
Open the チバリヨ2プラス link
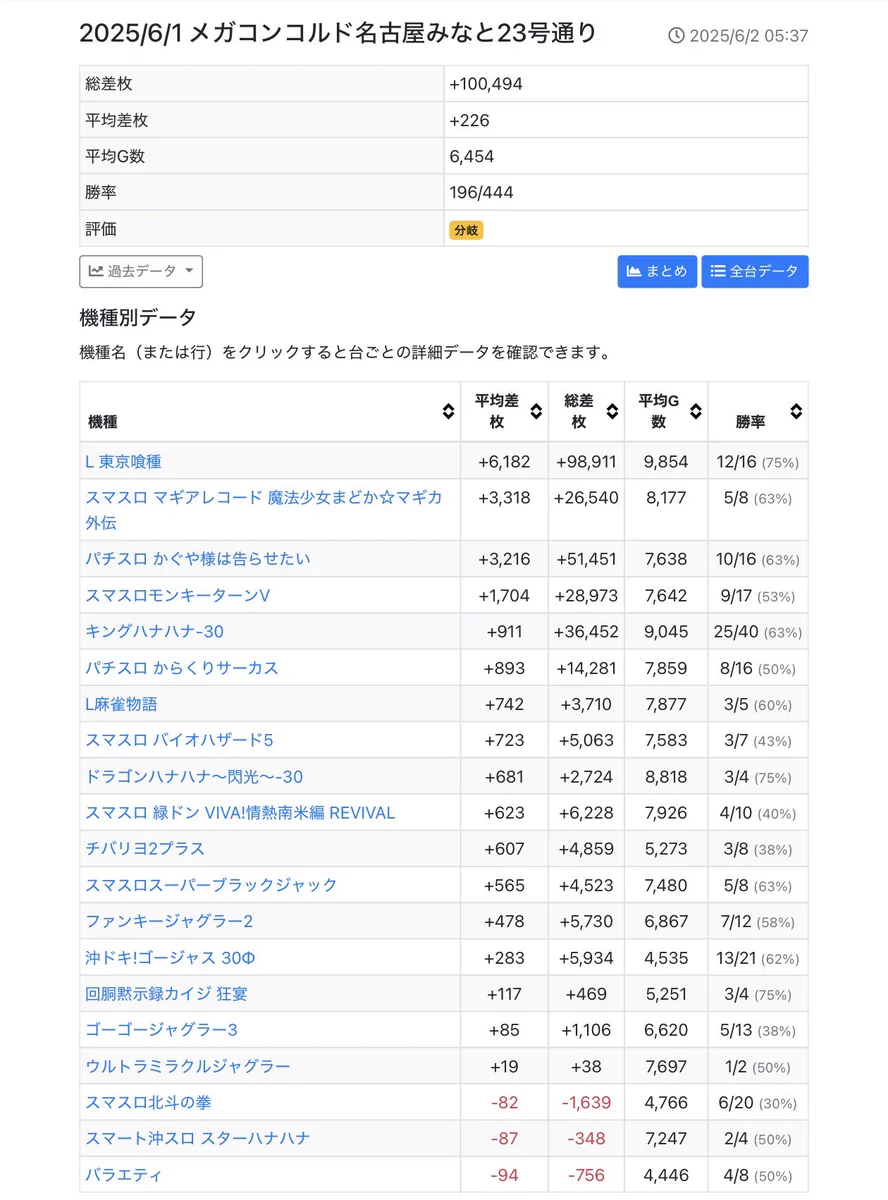[x=145, y=849]
